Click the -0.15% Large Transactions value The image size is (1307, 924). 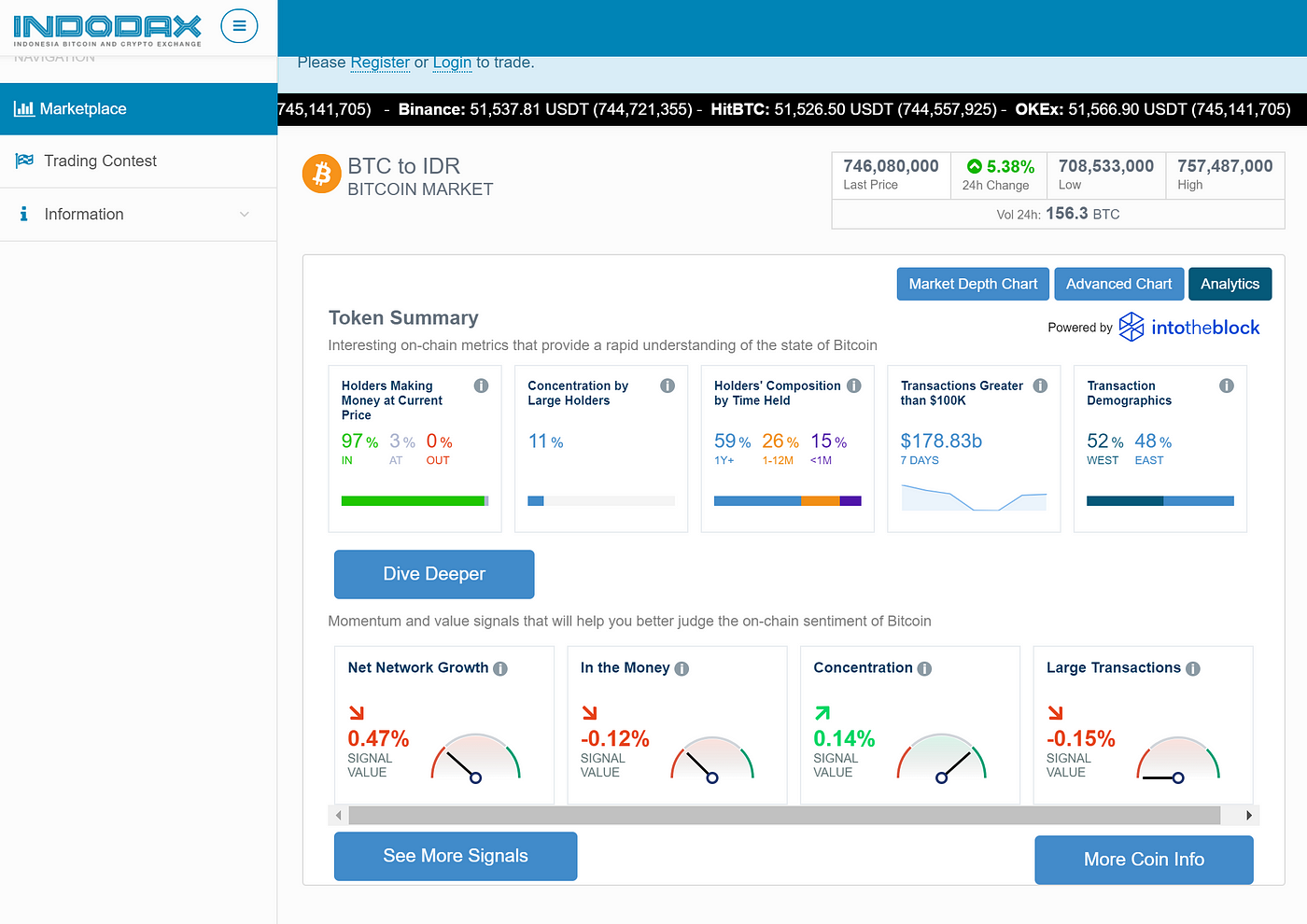click(1081, 738)
